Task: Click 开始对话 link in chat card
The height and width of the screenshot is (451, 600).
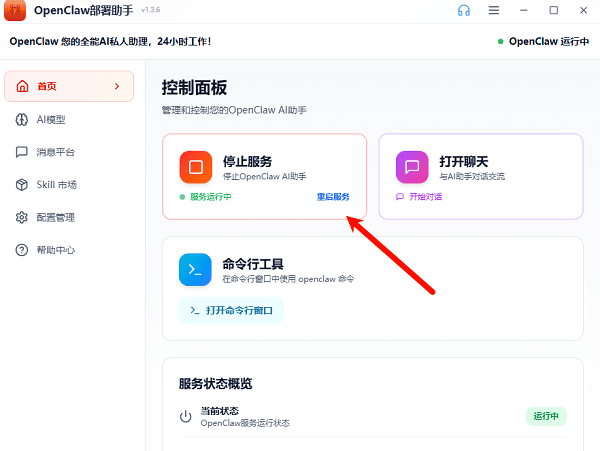Action: coord(424,197)
